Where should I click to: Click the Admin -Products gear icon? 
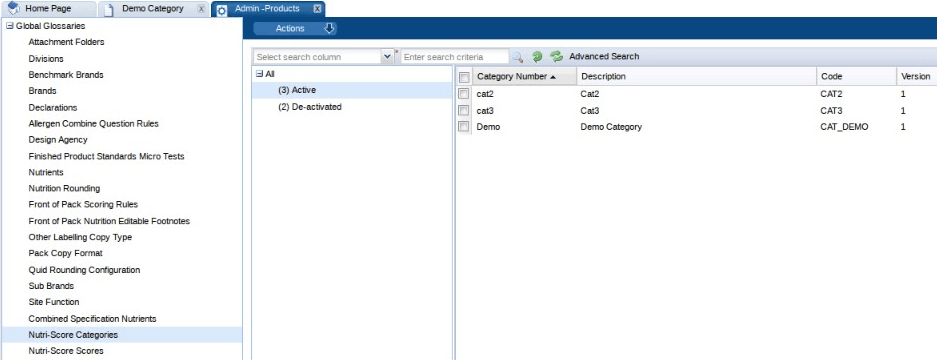(221, 10)
